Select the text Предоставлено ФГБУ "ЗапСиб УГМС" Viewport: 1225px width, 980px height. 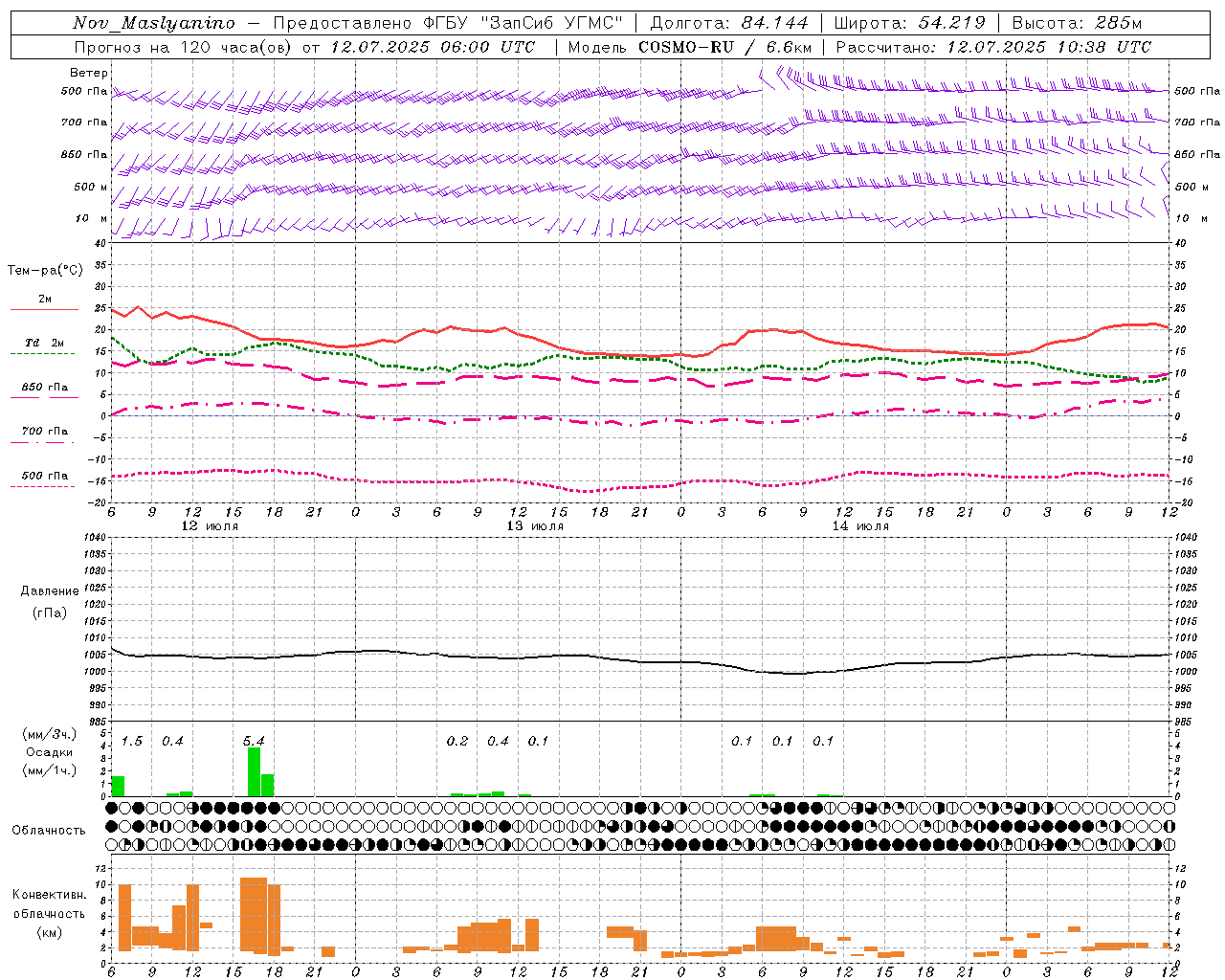coord(448,23)
